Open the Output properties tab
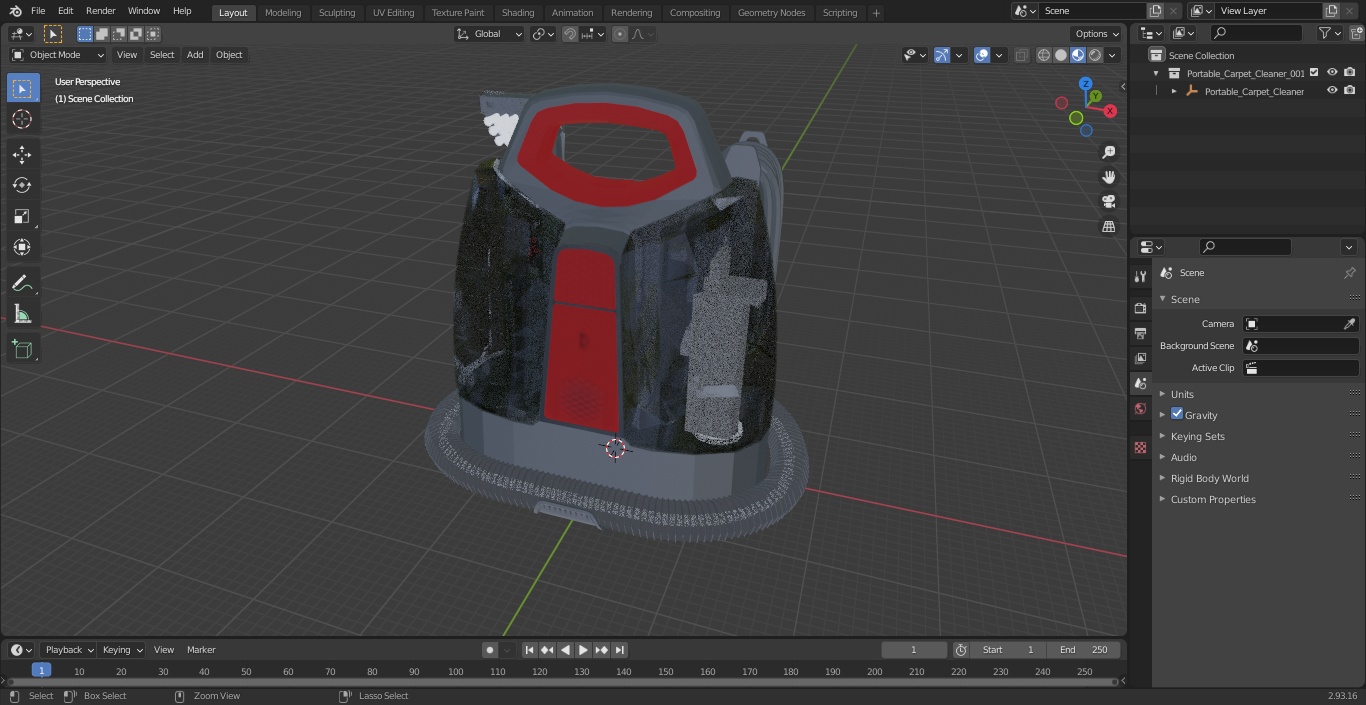 1140,333
